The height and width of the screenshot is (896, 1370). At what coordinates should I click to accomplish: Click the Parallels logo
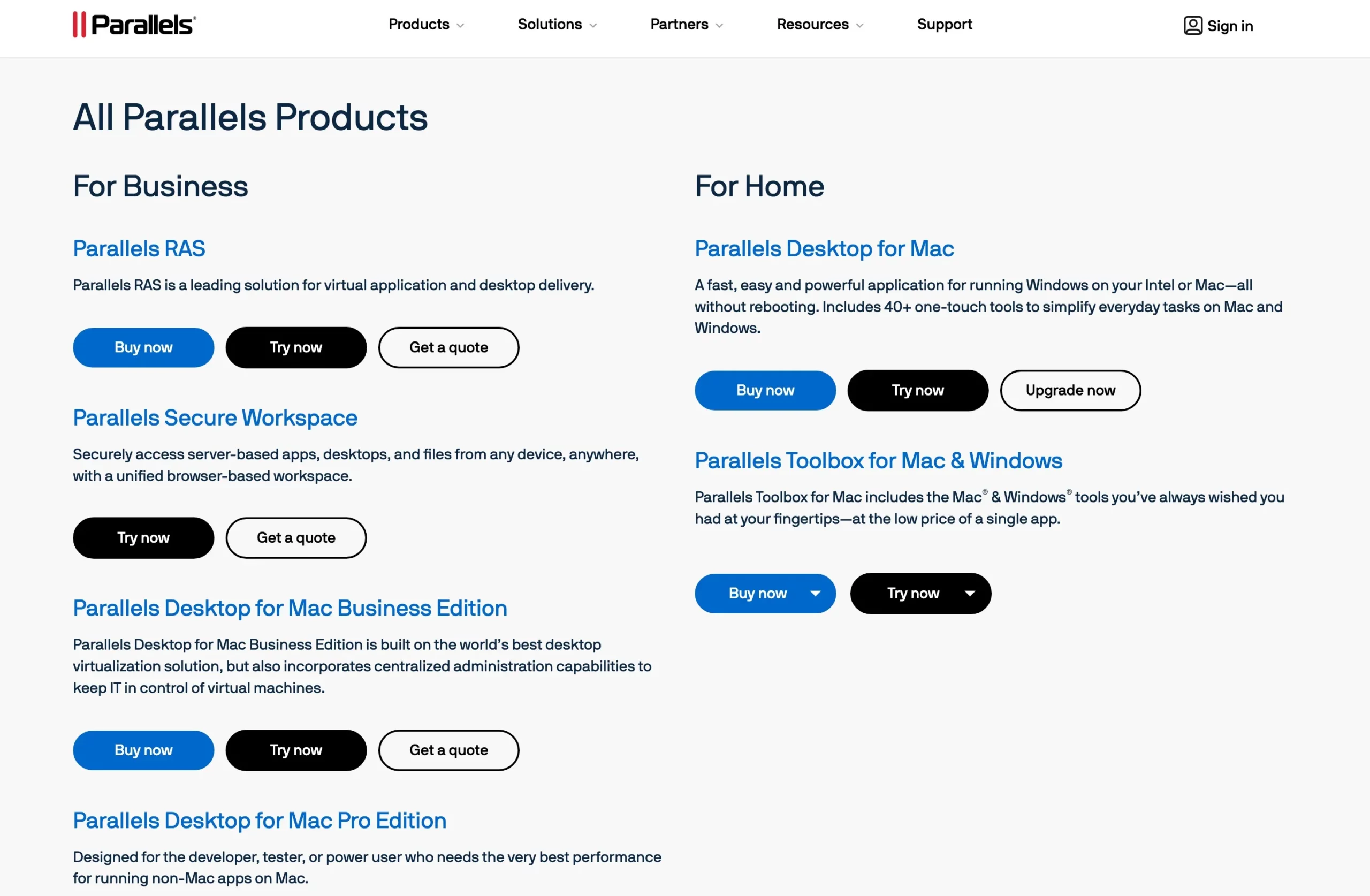[x=134, y=24]
